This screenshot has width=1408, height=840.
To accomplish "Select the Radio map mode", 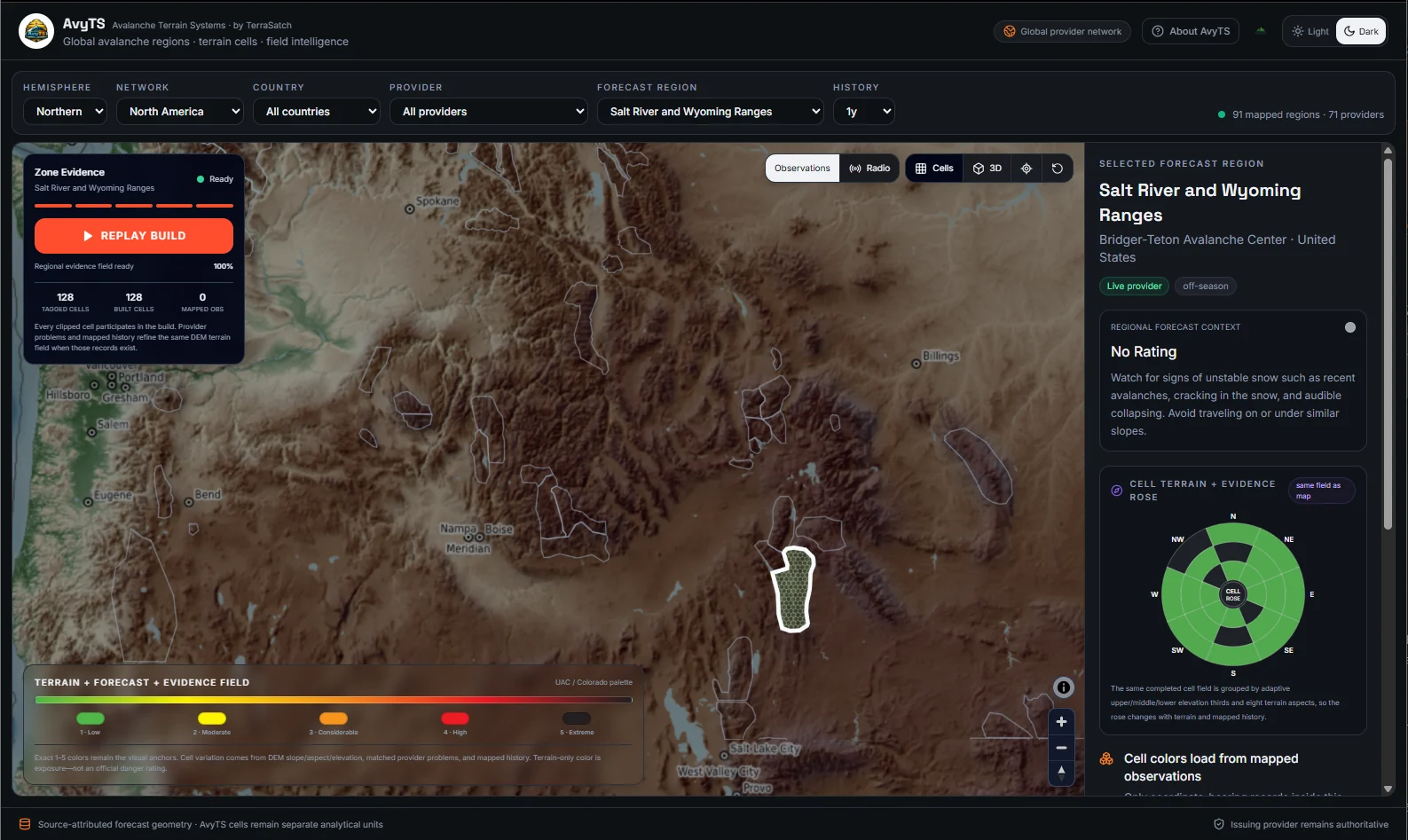I will [x=869, y=169].
